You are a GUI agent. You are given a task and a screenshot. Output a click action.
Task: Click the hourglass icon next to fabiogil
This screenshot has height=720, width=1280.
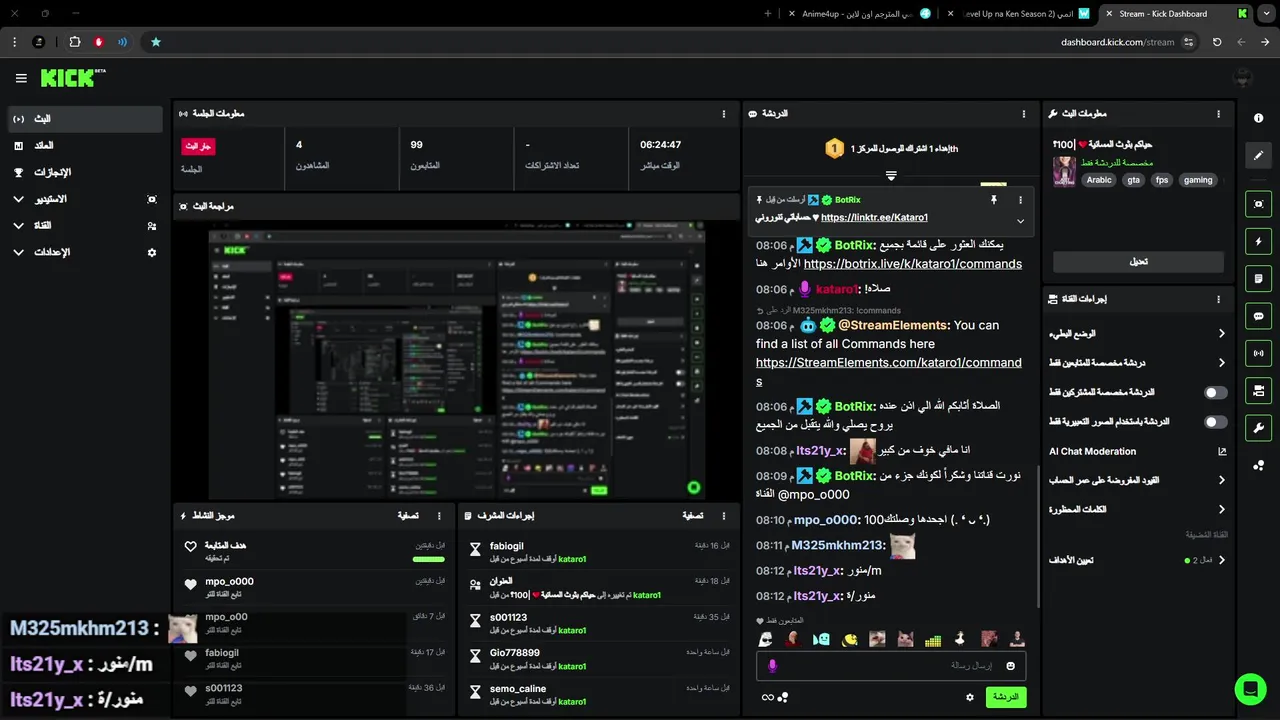pos(475,549)
